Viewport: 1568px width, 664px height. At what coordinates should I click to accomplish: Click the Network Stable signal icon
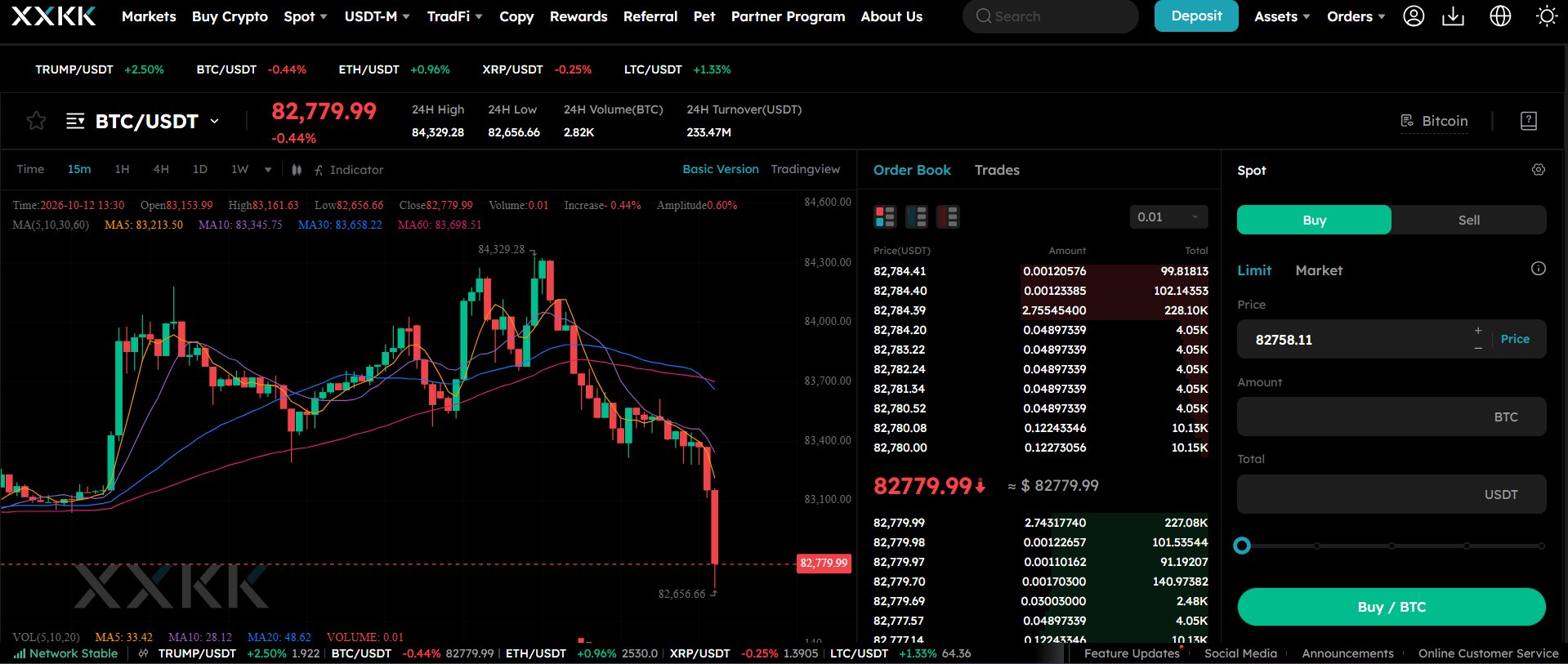coord(20,653)
